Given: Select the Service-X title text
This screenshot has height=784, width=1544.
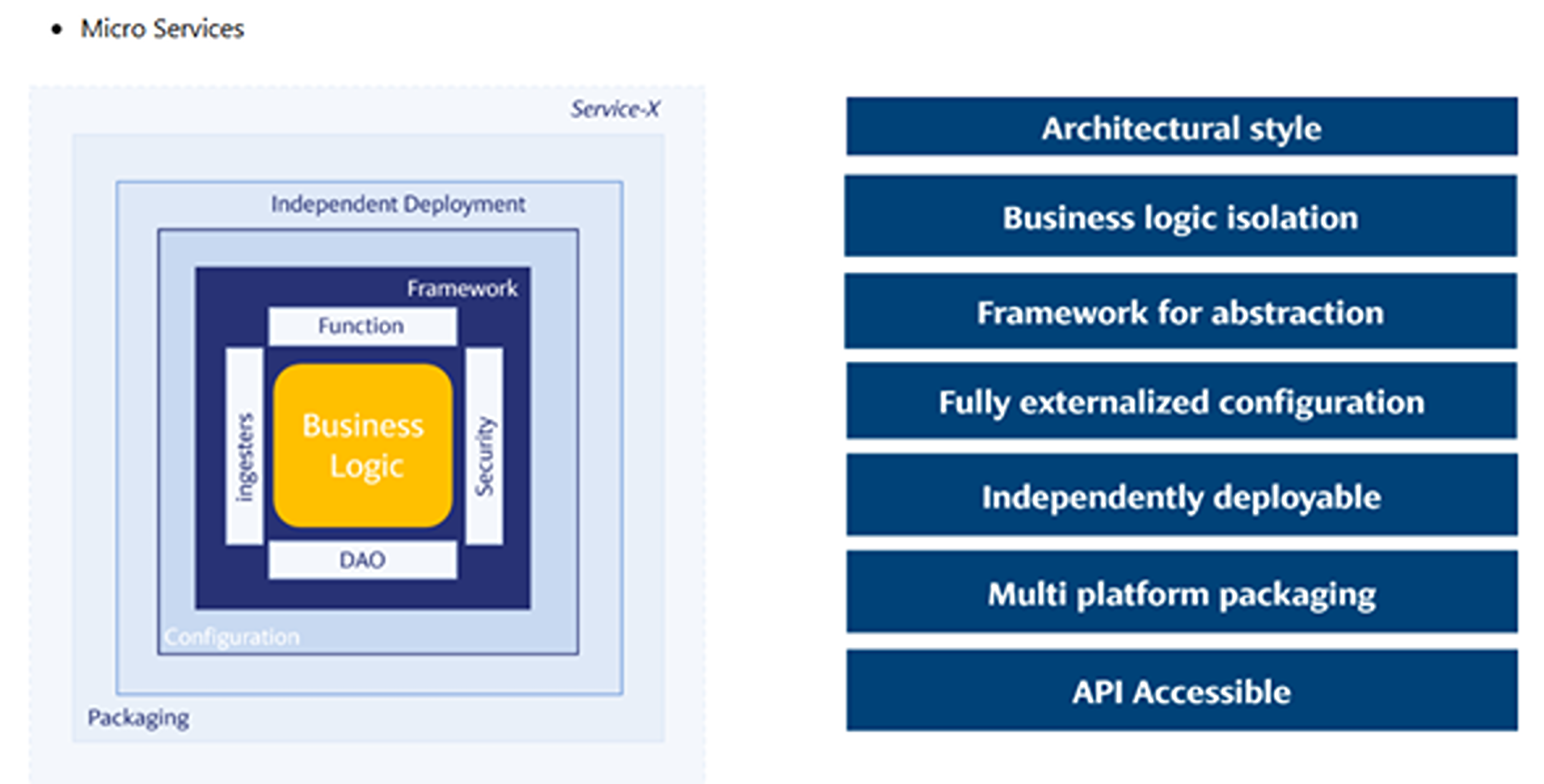Looking at the screenshot, I should 615,110.
